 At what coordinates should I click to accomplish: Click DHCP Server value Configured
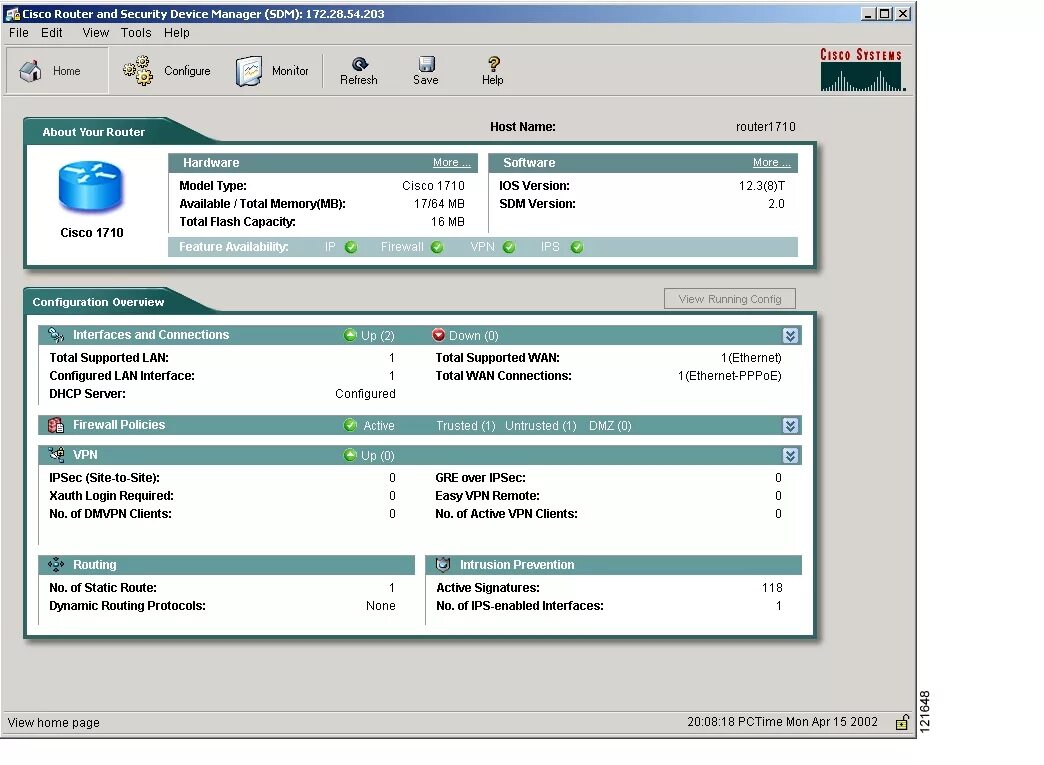pos(365,393)
